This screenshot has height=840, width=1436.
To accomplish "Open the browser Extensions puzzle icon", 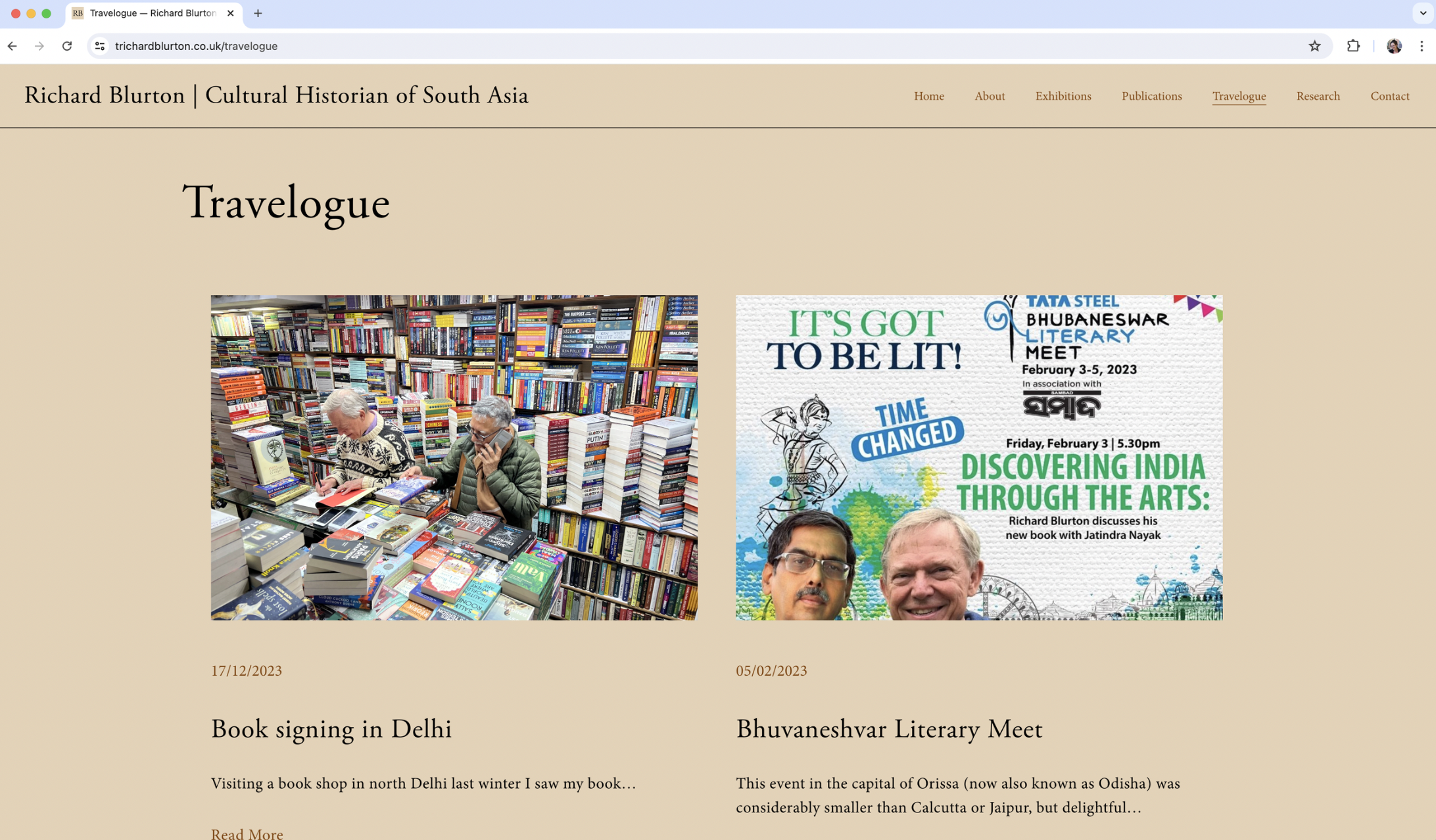I will click(1353, 46).
